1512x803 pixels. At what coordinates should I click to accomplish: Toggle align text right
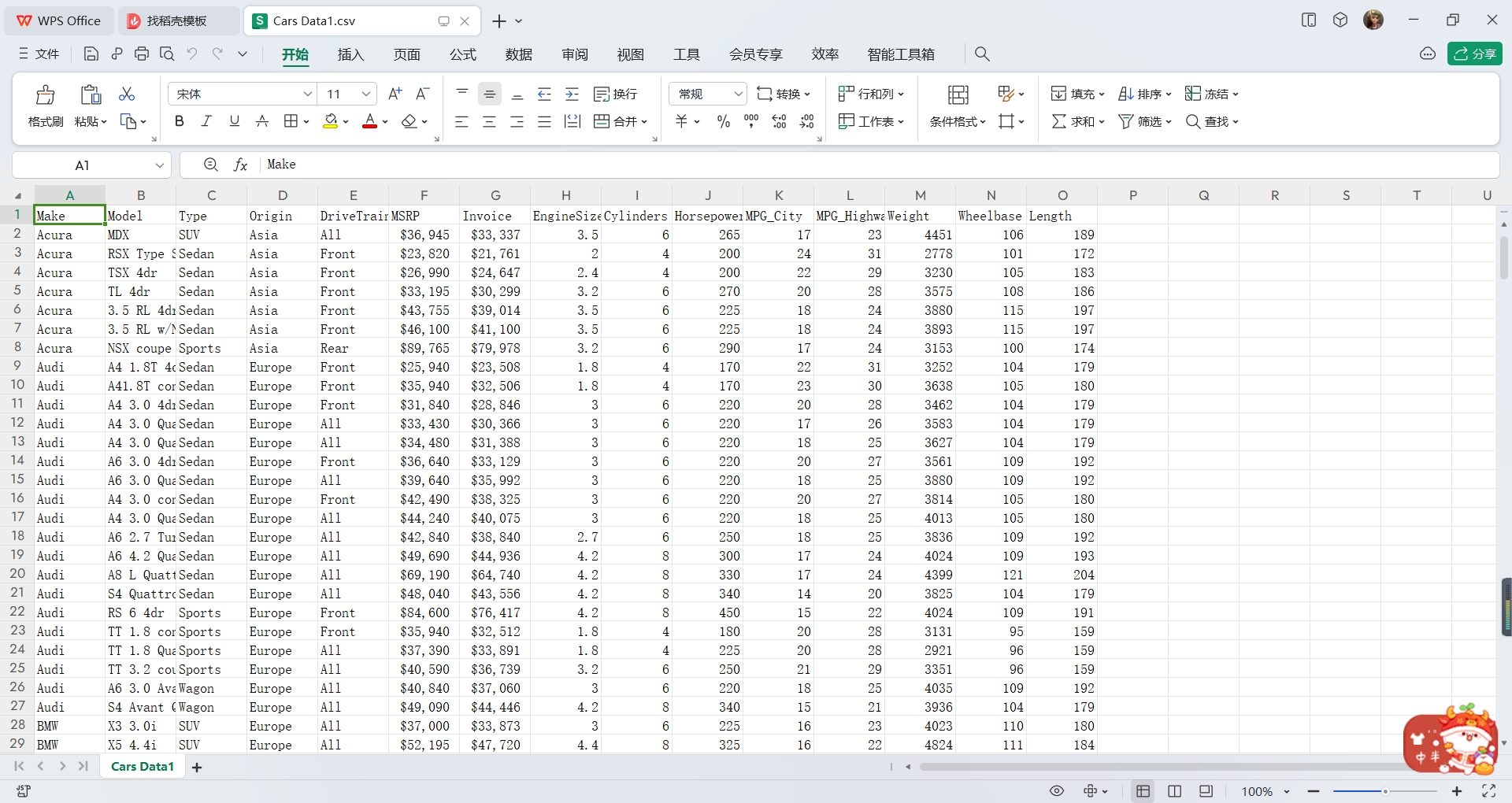517,121
